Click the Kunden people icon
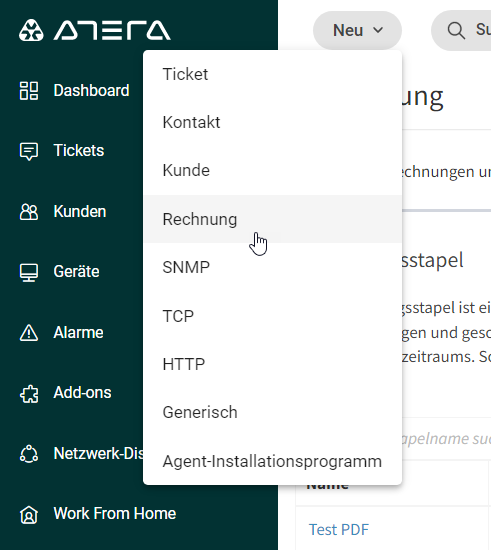This screenshot has width=491, height=550. (29, 212)
